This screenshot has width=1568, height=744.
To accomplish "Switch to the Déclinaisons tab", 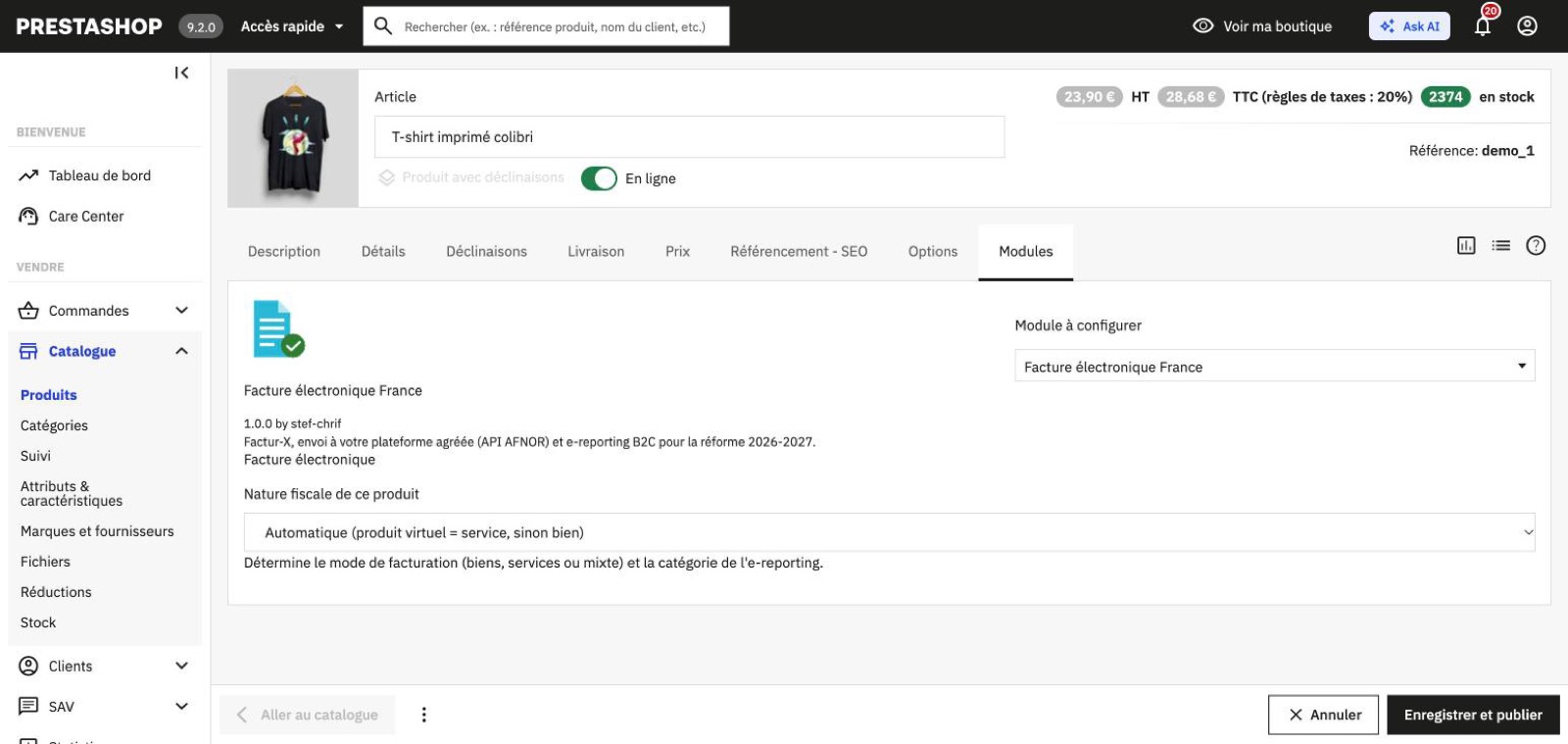I will click(486, 252).
